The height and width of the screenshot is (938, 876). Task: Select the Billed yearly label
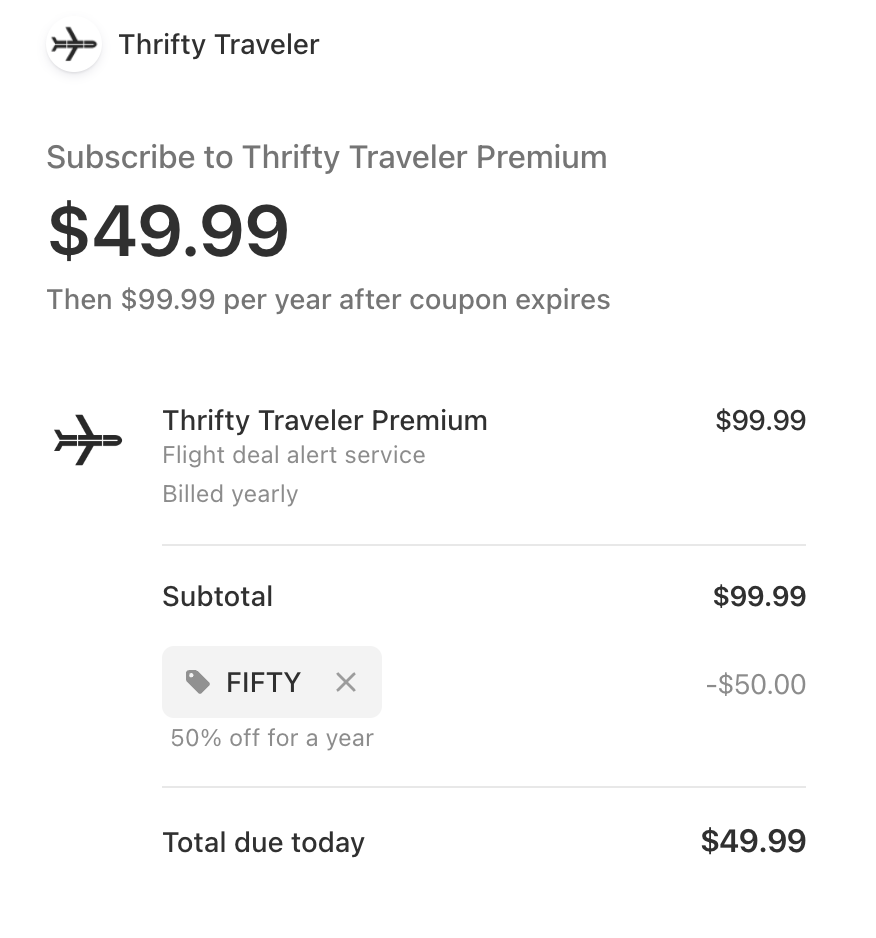(x=230, y=493)
